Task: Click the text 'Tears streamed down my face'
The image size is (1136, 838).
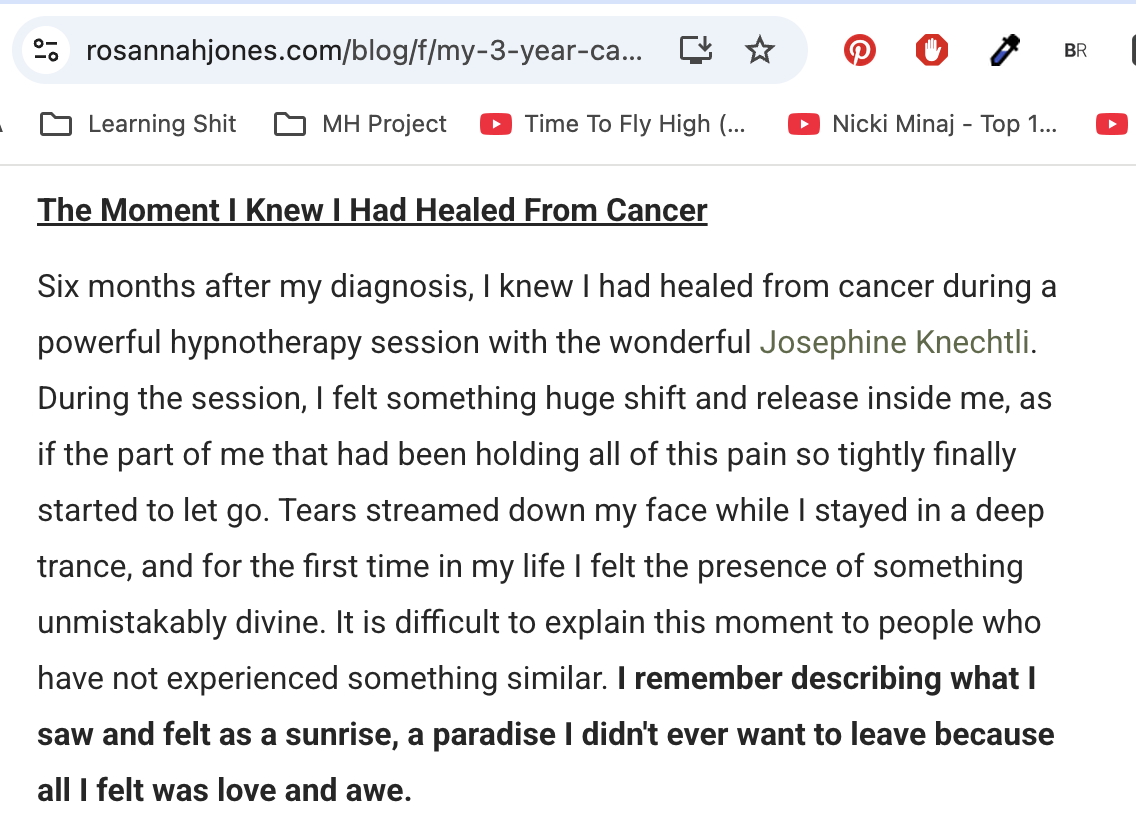Action: point(463,511)
